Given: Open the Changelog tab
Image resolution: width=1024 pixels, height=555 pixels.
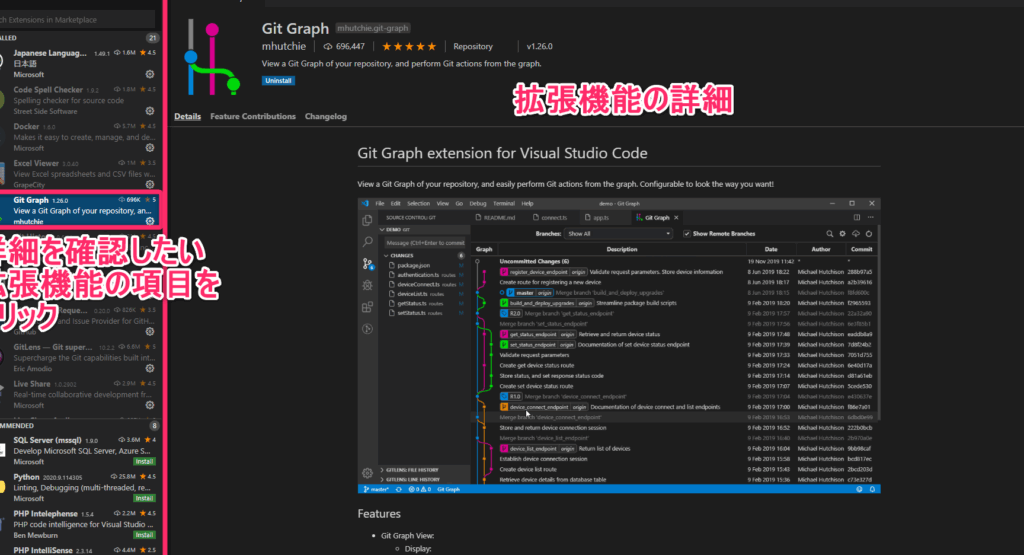Looking at the screenshot, I should click(x=326, y=117).
